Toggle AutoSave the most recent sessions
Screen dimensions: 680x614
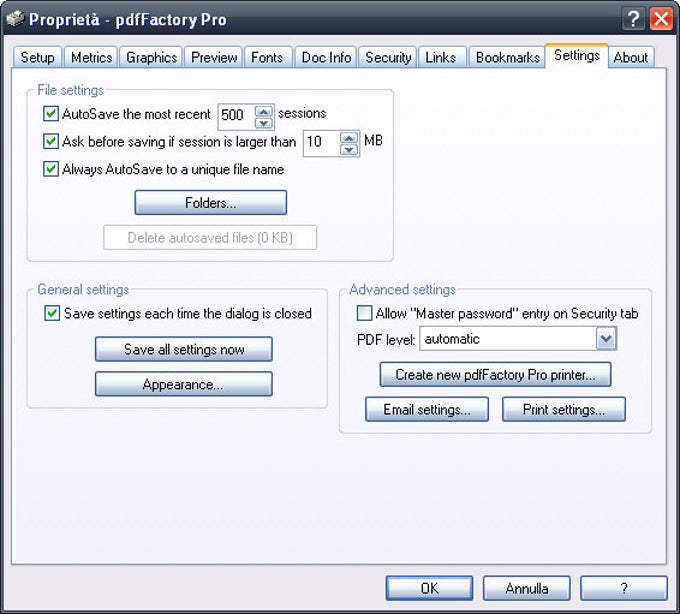coord(51,114)
